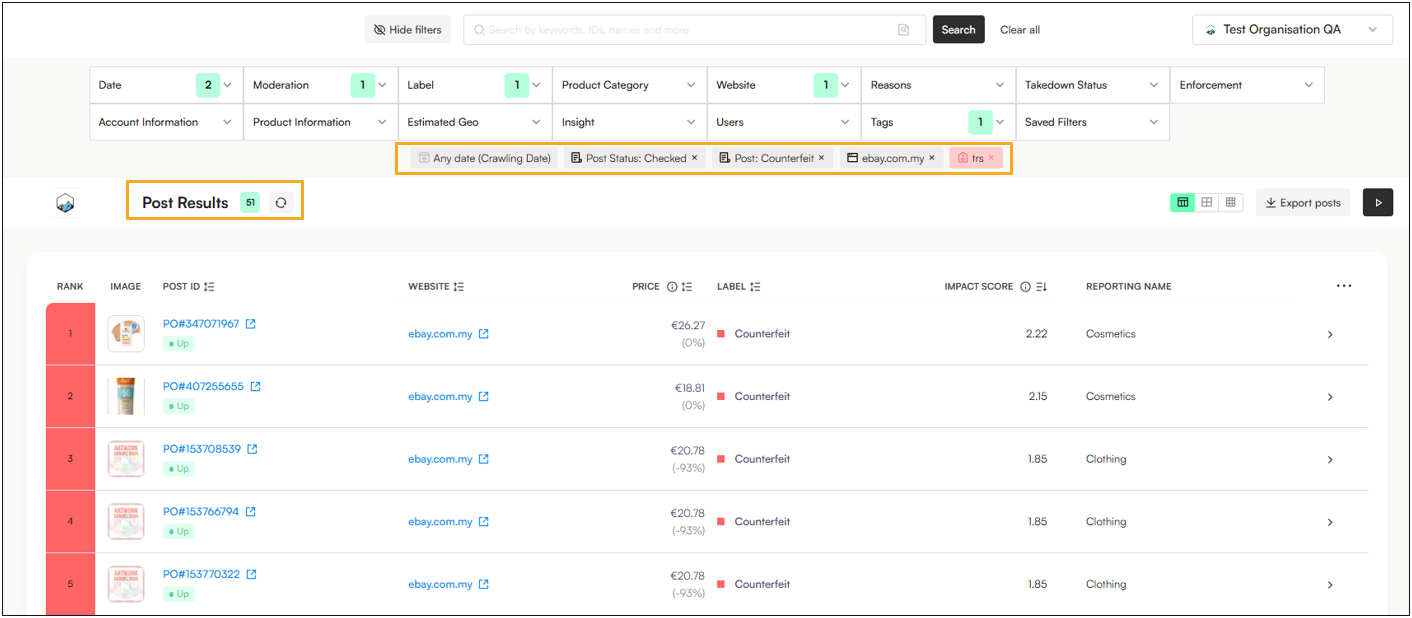Sort by Post ID column icon
Screen dimensions: 1412x618
[209, 287]
